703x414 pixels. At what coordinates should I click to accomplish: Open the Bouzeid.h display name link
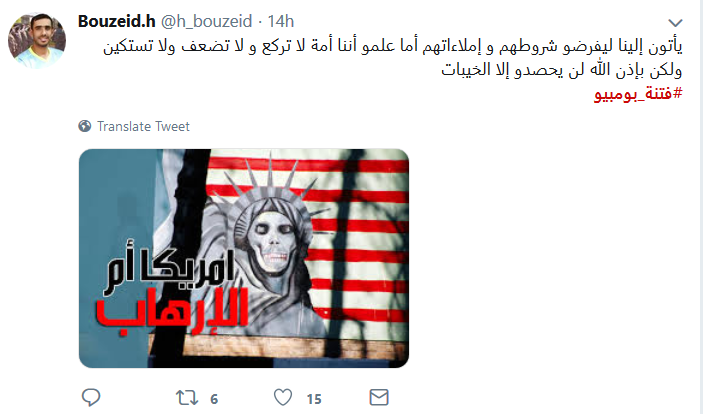(117, 21)
